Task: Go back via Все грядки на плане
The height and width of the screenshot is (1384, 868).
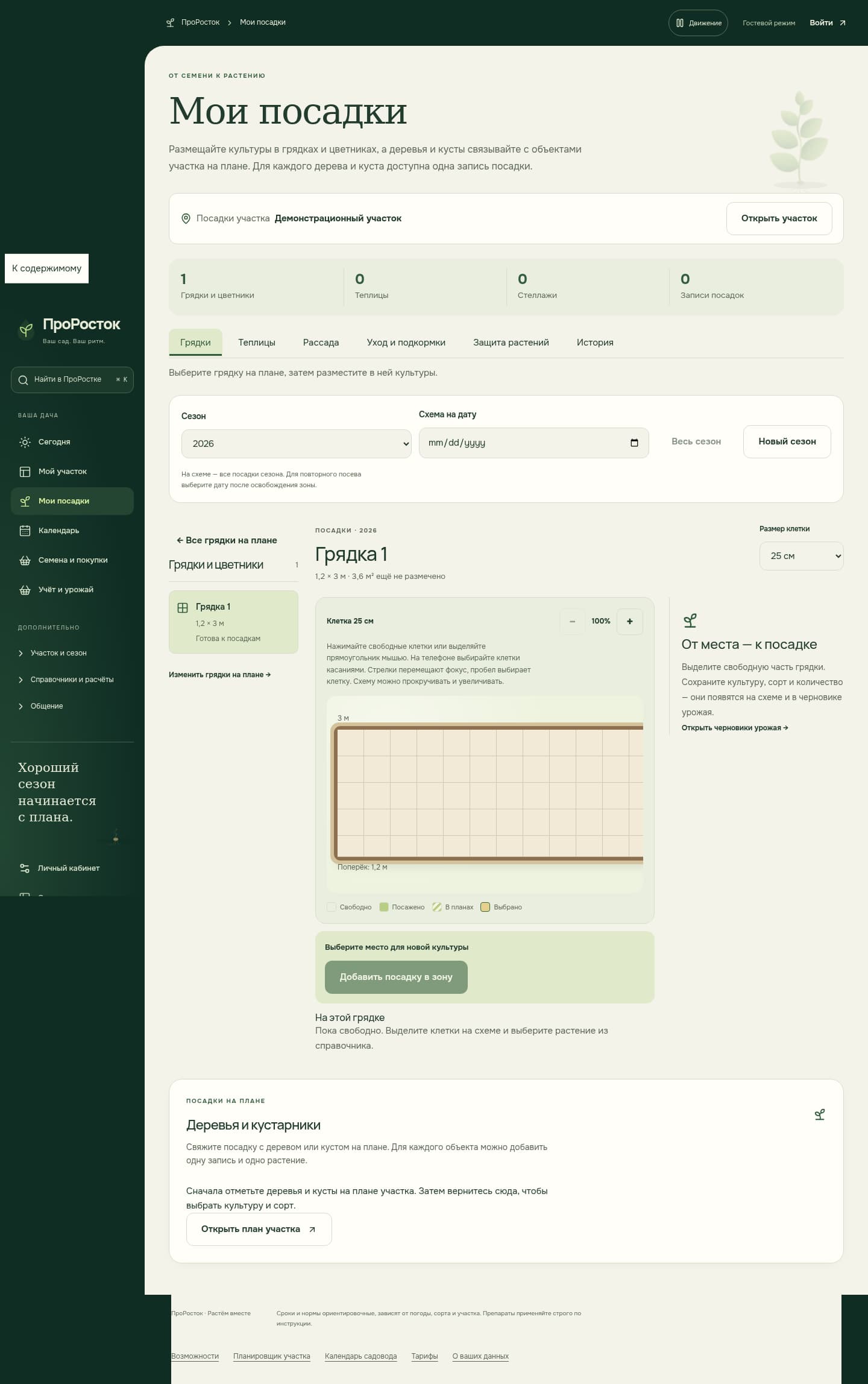Action: 227,540
